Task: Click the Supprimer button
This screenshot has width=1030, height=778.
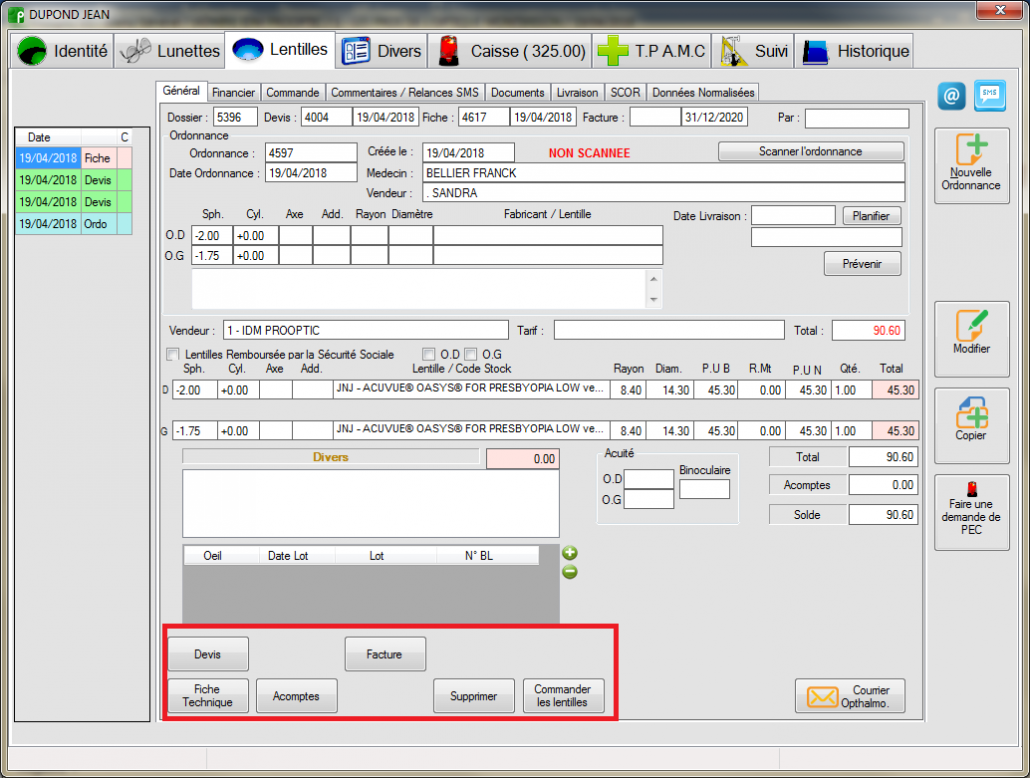Action: click(x=474, y=696)
